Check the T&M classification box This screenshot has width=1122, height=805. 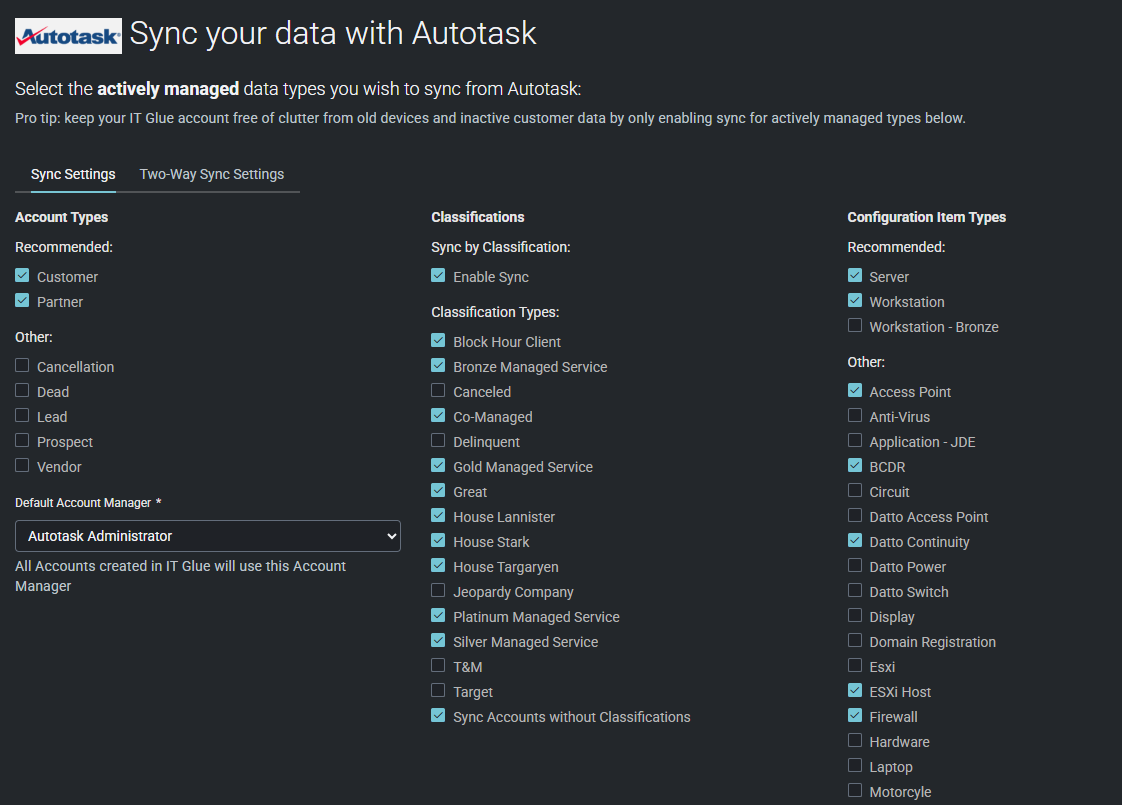click(438, 666)
